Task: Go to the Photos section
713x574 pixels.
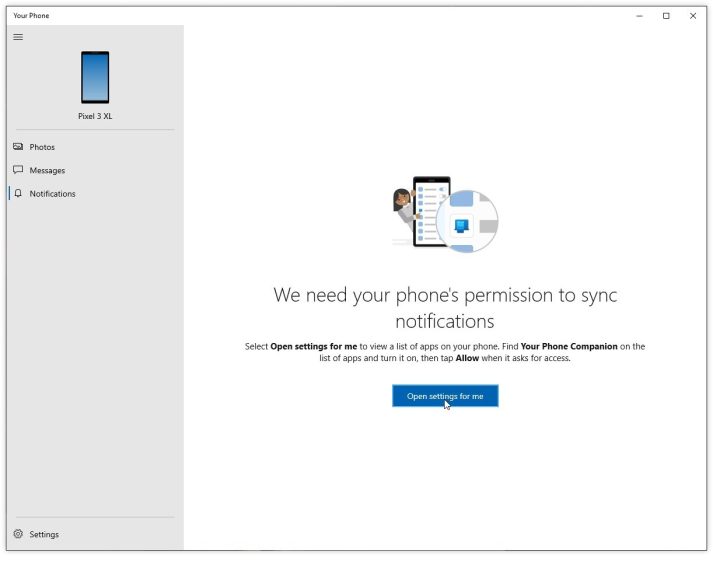Action: [42, 147]
